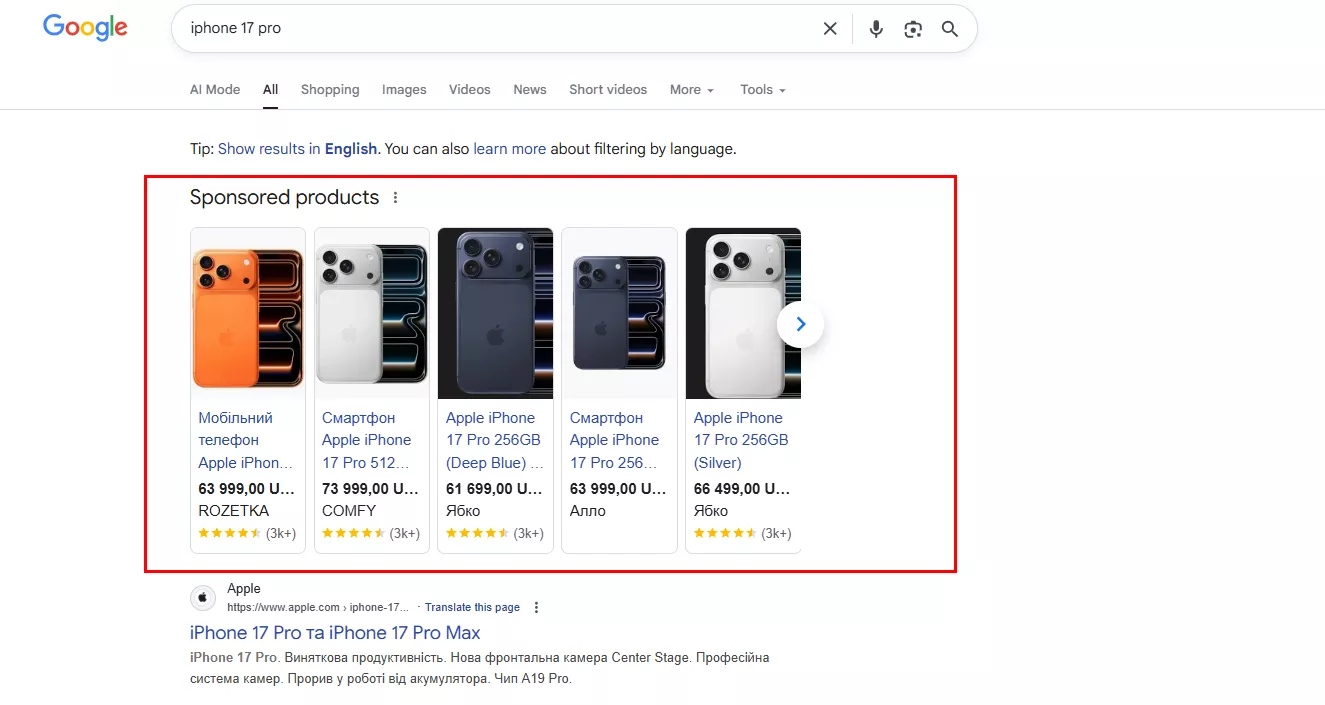The width and height of the screenshot is (1325, 705).
Task: Open the three-dot menu beside the Apple result
Action: click(536, 607)
